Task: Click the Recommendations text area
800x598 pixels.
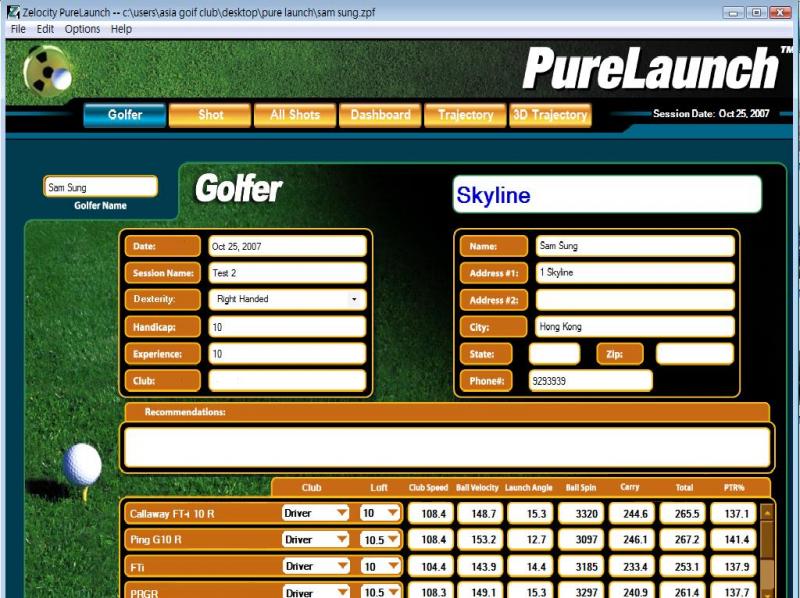Action: [x=445, y=448]
